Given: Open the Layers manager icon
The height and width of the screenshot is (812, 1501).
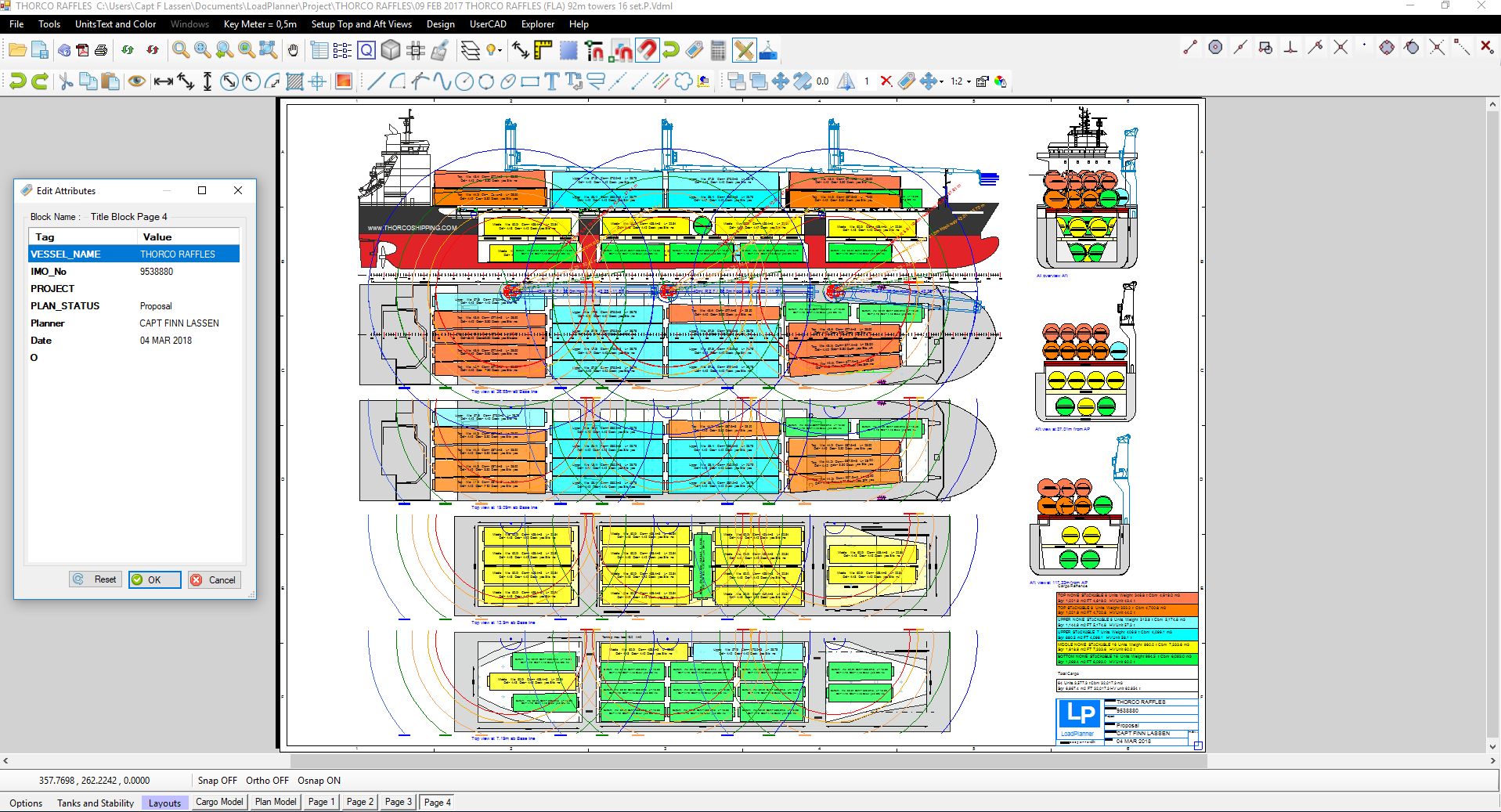Looking at the screenshot, I should coord(470,49).
